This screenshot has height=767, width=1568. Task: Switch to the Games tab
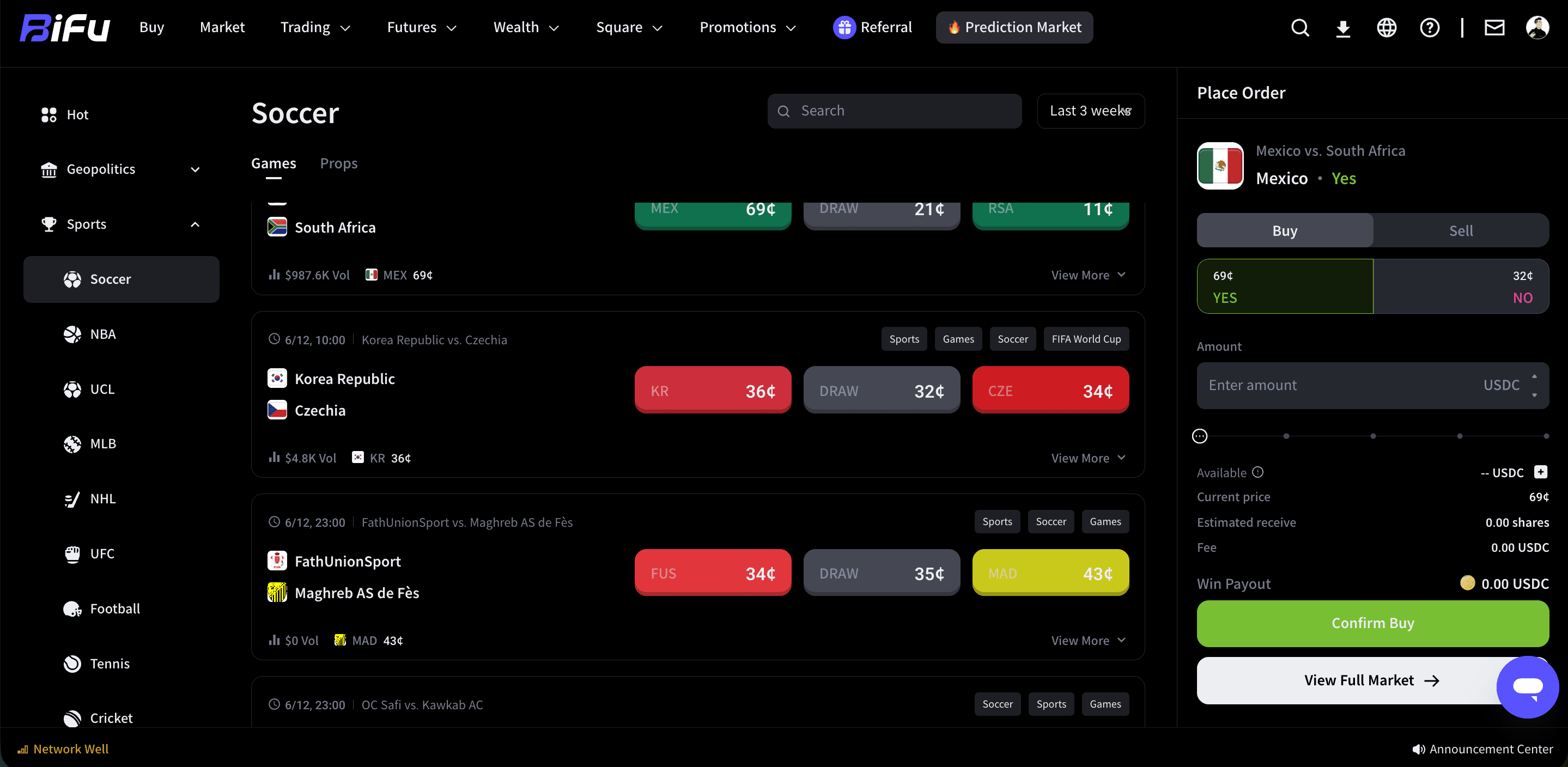(x=274, y=163)
